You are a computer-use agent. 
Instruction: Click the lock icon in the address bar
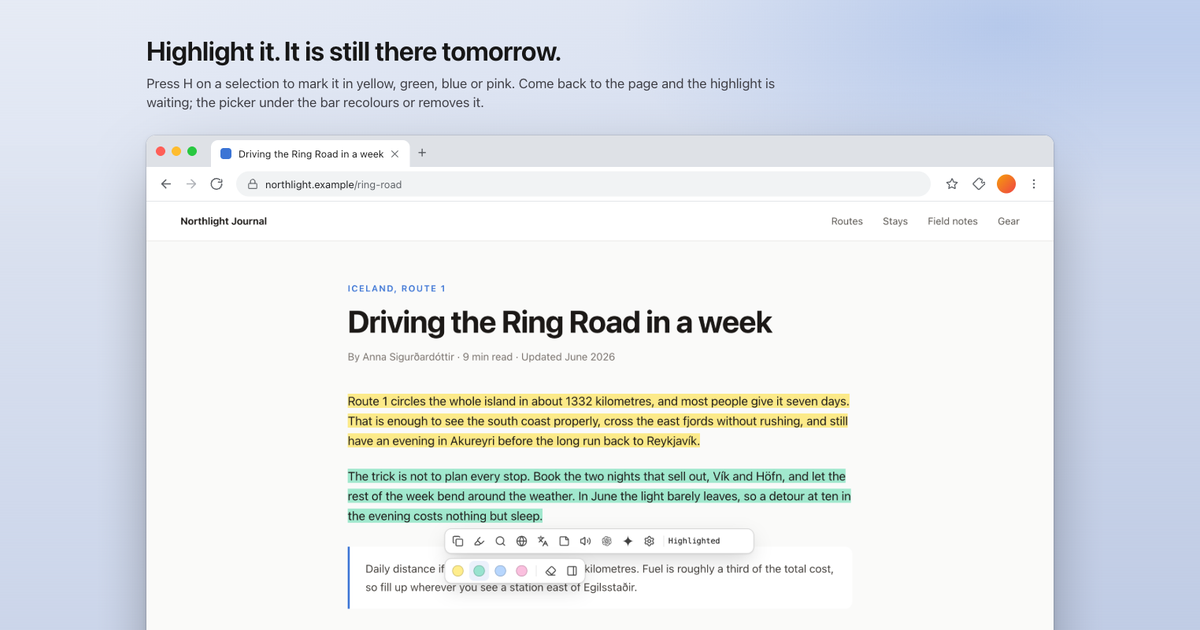[253, 184]
